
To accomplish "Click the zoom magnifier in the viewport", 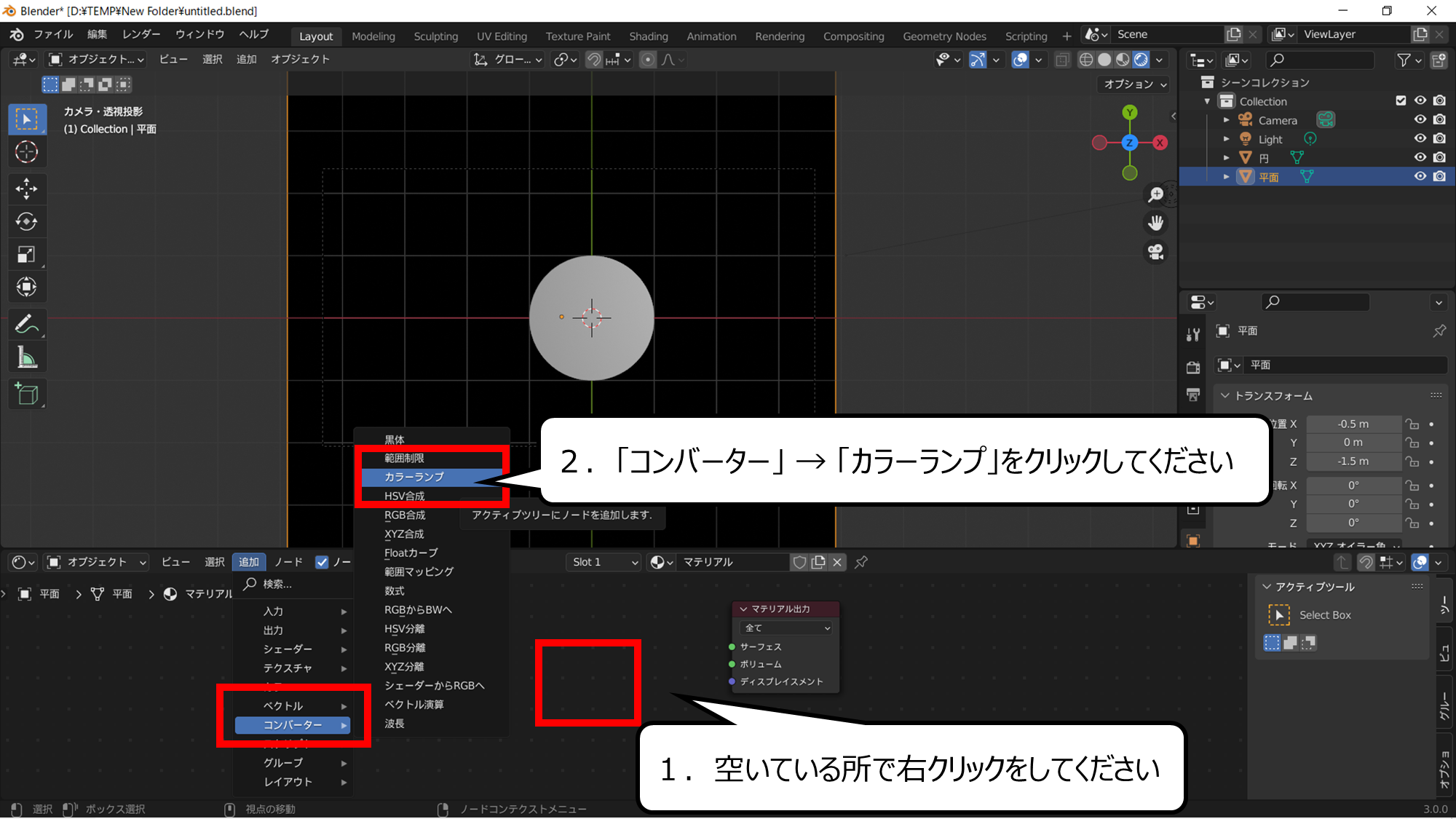I will (1155, 194).
